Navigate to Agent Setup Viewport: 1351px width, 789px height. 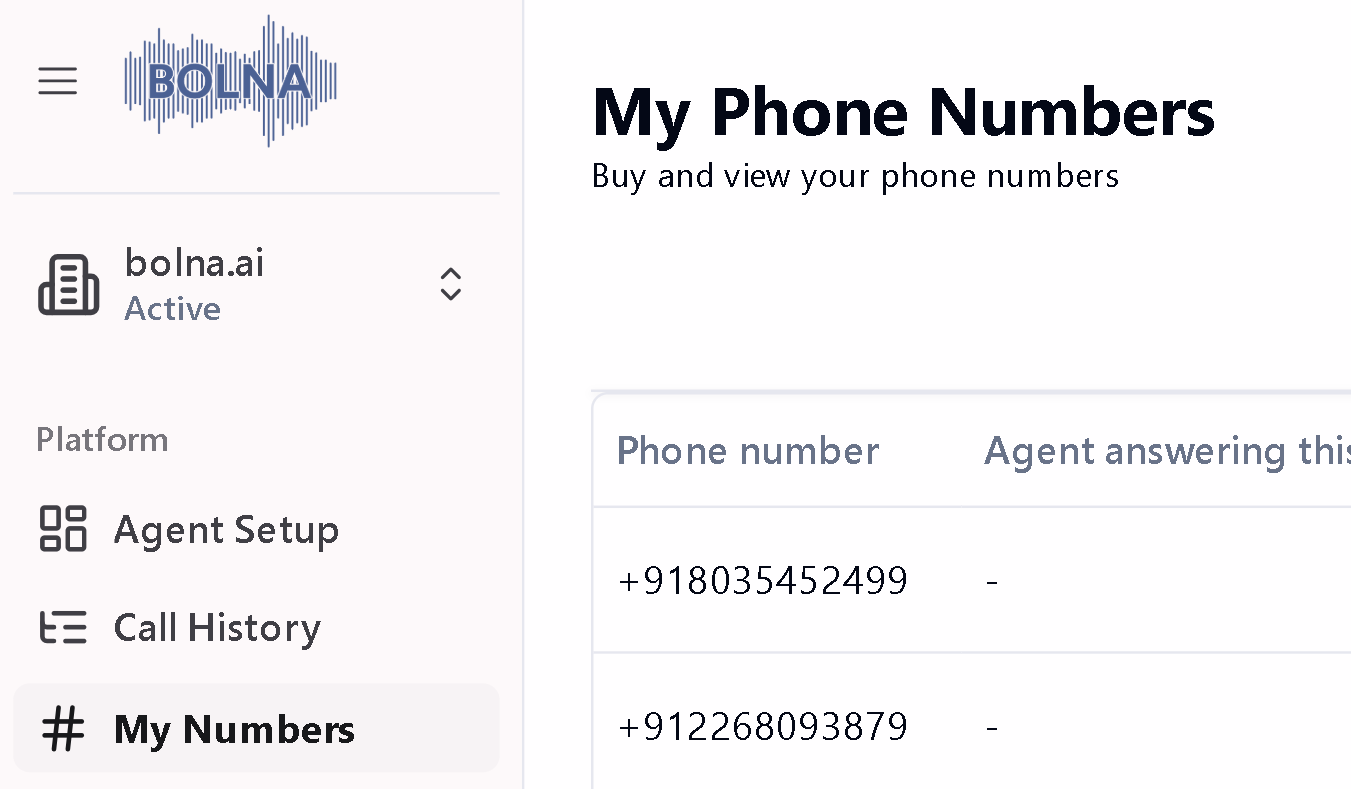point(226,529)
